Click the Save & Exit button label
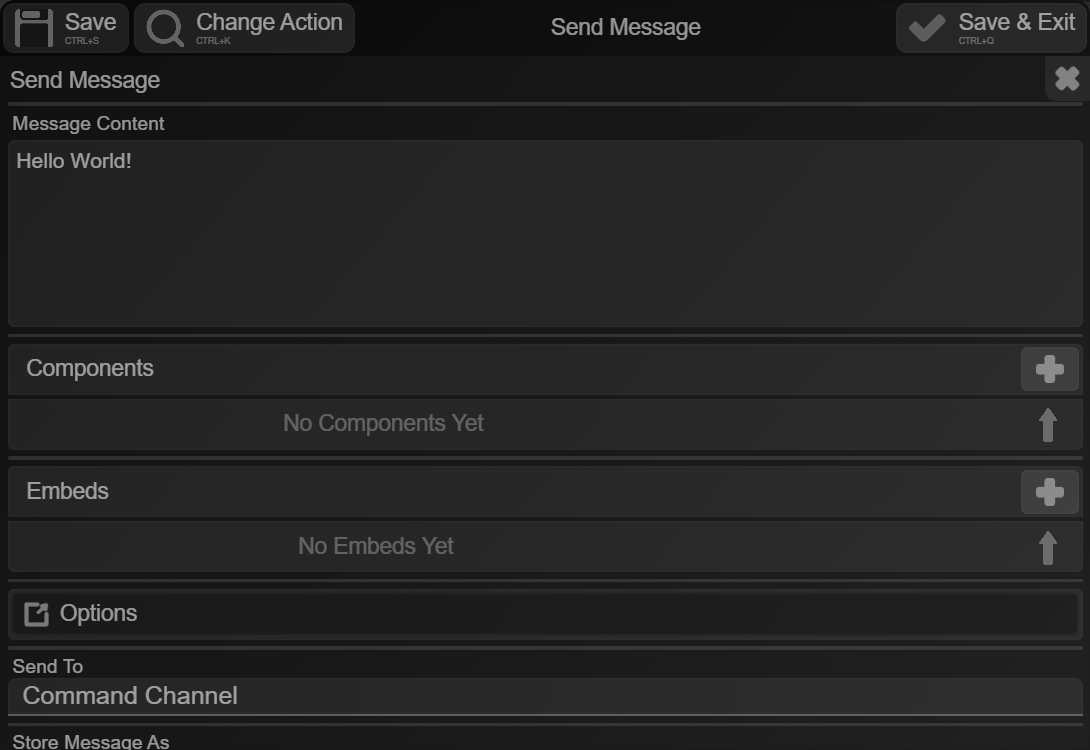This screenshot has width=1090, height=750. [1016, 22]
